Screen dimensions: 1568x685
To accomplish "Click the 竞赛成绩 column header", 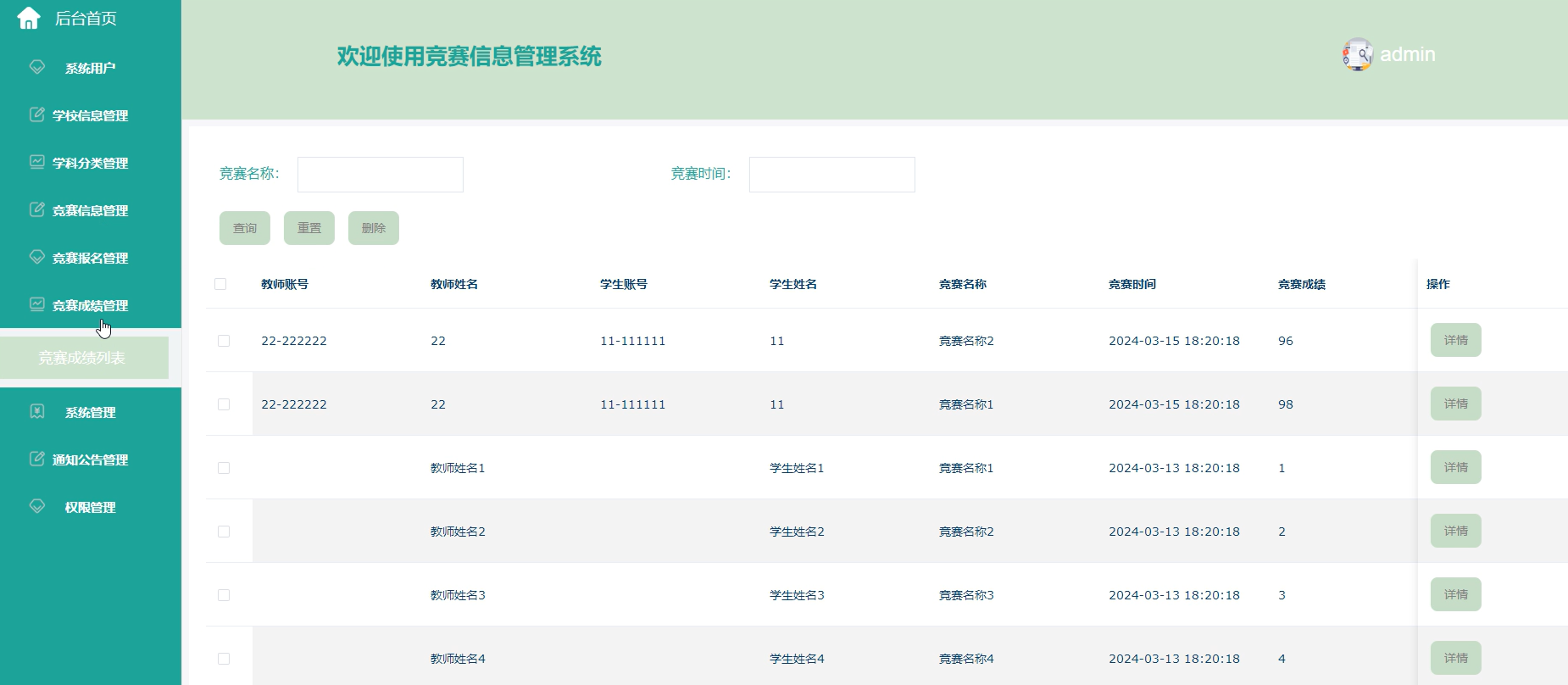I will [x=1302, y=284].
